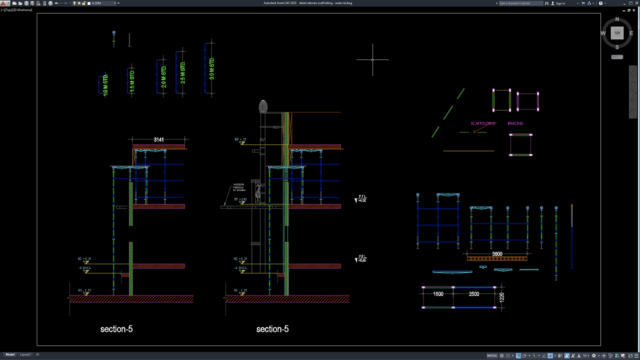Click the annotation monitor plus icon
Image resolution: width=640 pixels, height=360 pixels.
[604, 356]
